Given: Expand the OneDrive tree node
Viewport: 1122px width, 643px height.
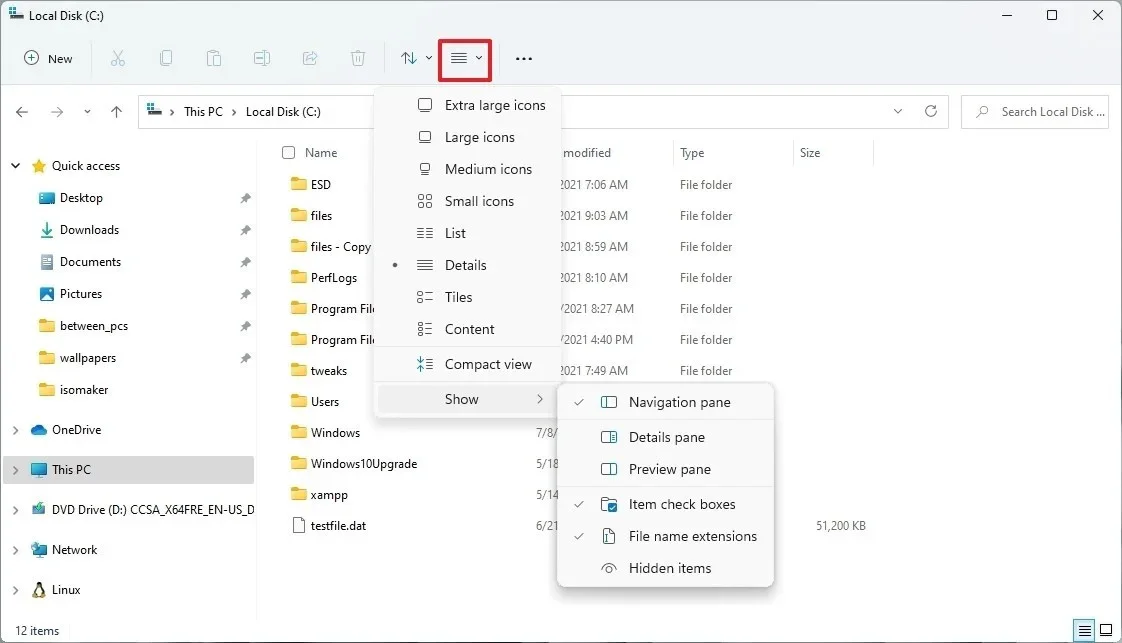Looking at the screenshot, I should point(15,430).
